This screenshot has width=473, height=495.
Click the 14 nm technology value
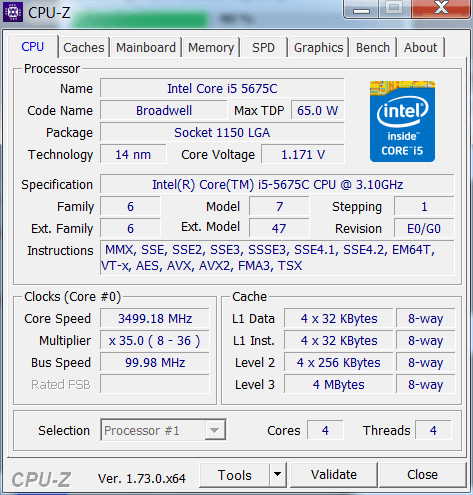click(x=133, y=155)
